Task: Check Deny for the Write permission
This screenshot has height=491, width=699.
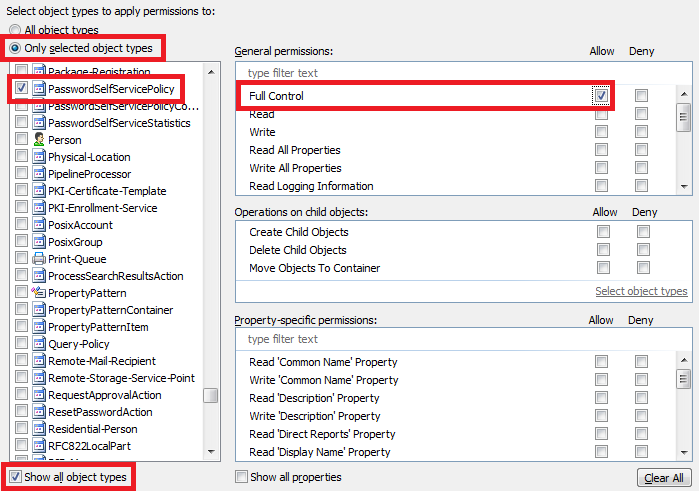Action: [x=641, y=132]
